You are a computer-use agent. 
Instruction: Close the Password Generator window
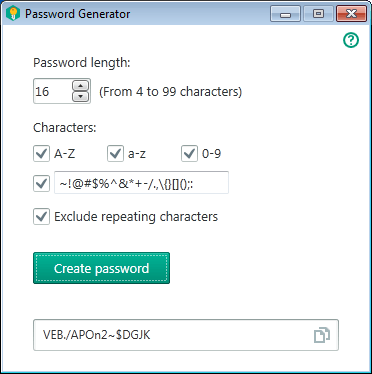click(351, 14)
